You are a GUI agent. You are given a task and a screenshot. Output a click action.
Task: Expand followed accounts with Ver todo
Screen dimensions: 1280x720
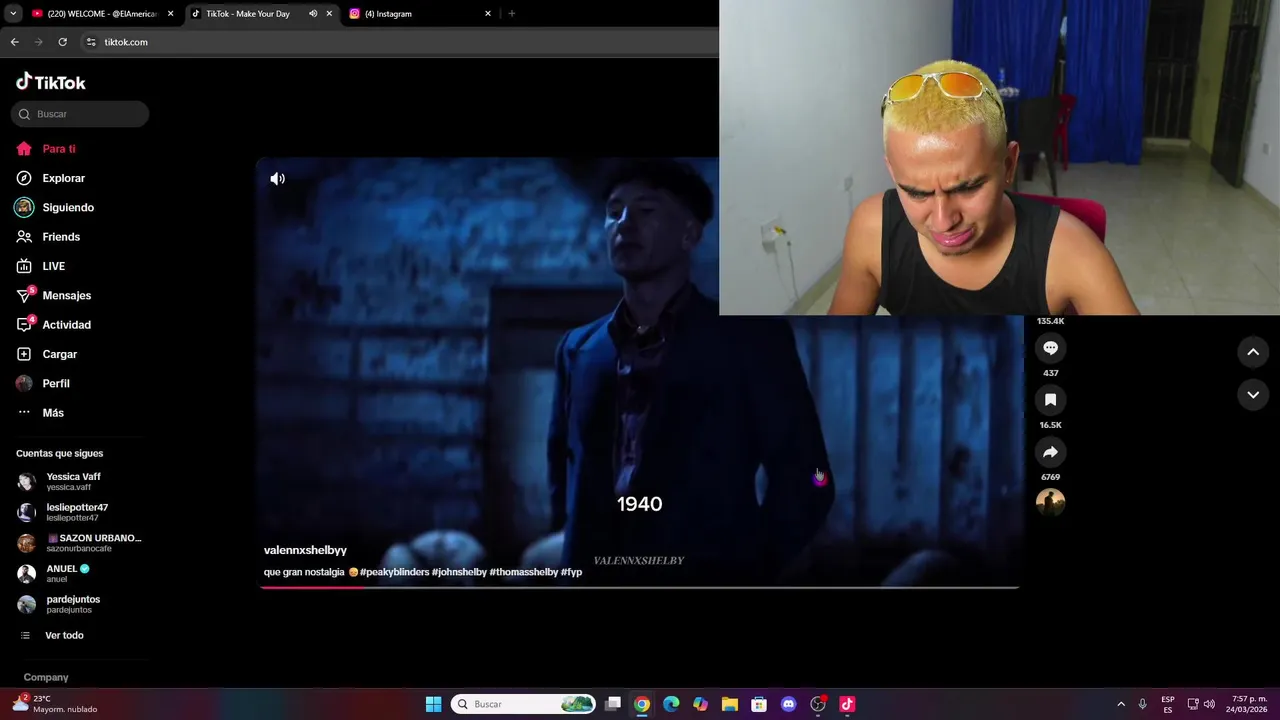coord(52,635)
